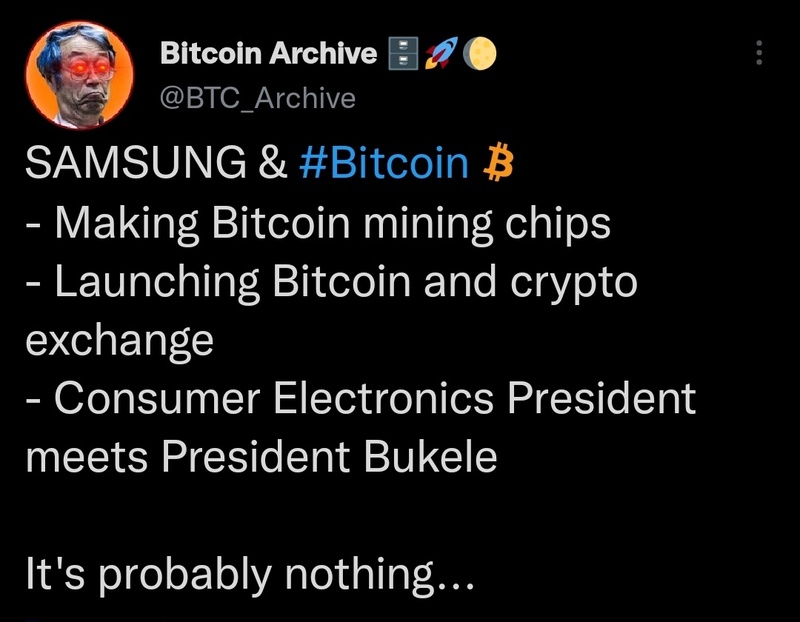The width and height of the screenshot is (800, 622).
Task: Open the #Bitcoin hashtag link
Action: tap(383, 163)
